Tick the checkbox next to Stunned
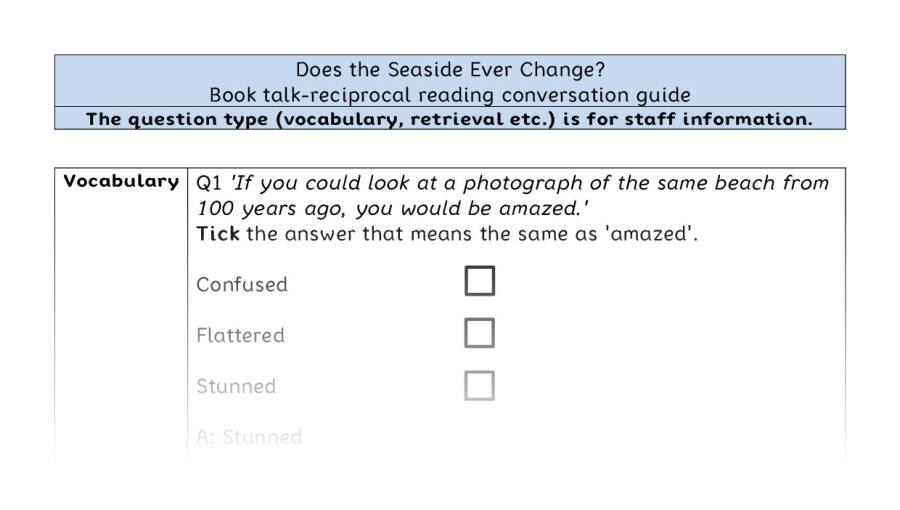900x510 pixels. pos(479,385)
